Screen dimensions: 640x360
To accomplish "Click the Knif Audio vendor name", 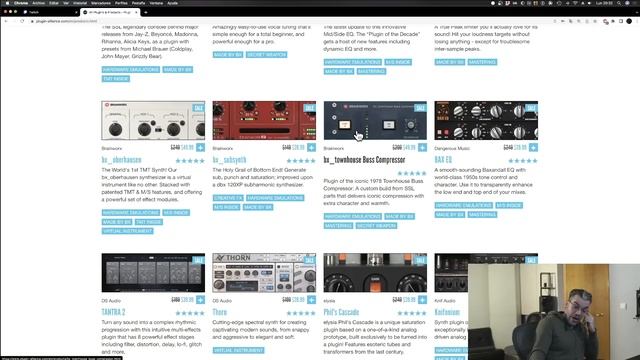I will pyautogui.click(x=445, y=300).
